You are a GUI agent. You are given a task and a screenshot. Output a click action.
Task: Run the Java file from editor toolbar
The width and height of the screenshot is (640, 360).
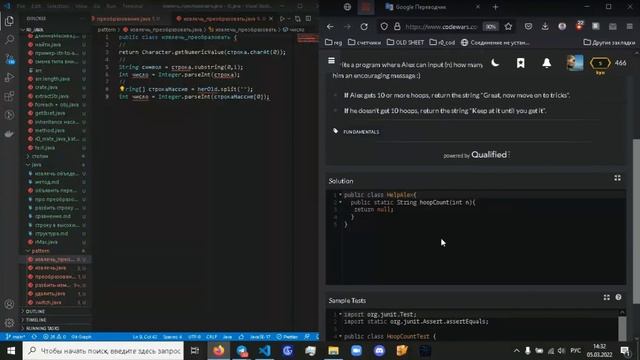282,19
